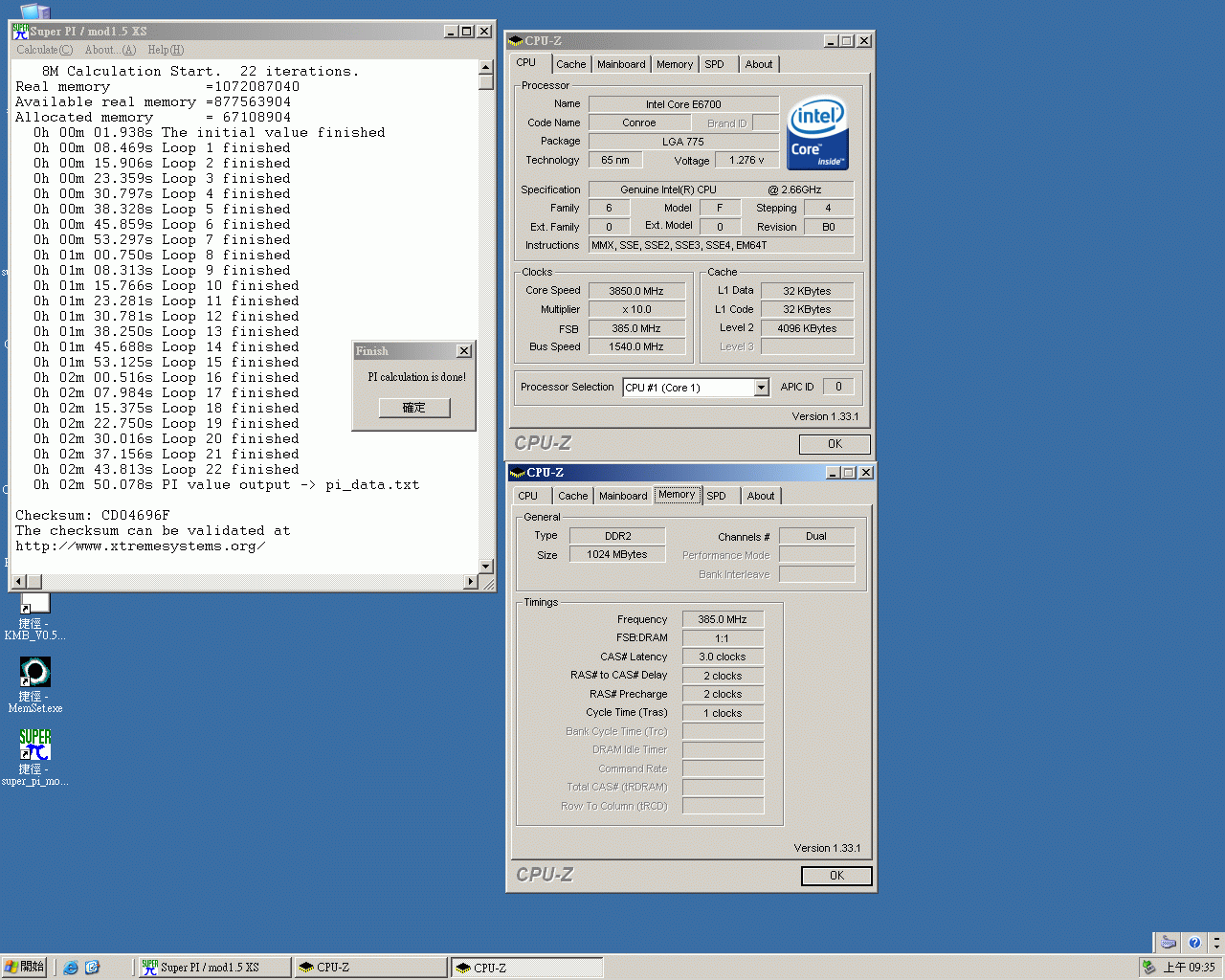The width and height of the screenshot is (1225, 980).
Task: Click the Level 2 4096 KBytes field
Action: (x=807, y=328)
